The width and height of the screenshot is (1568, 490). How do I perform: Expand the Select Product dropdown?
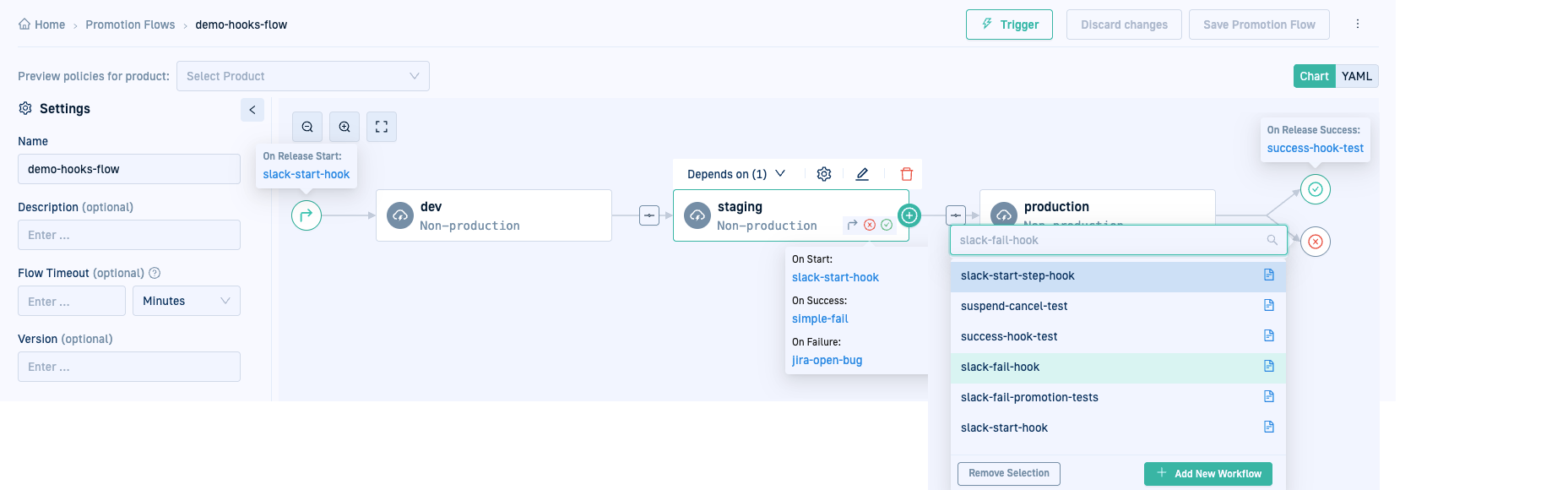(302, 76)
